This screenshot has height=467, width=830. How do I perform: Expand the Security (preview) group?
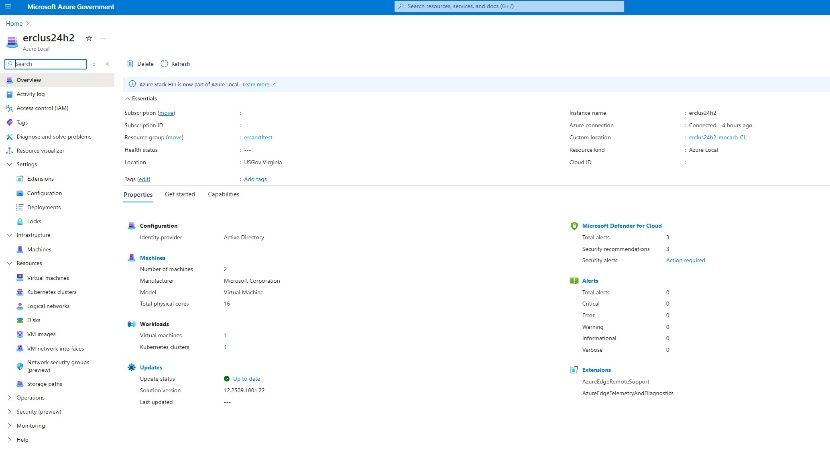pos(9,412)
